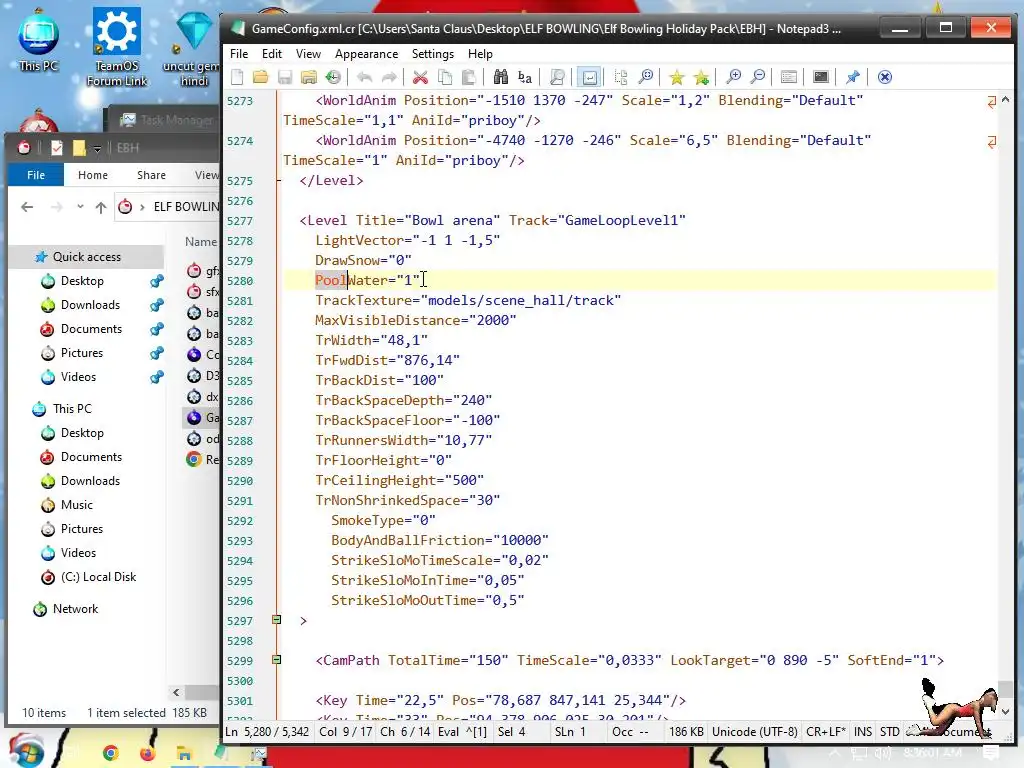Click Name column header in Explorer
This screenshot has height=768, width=1024.
coord(200,242)
